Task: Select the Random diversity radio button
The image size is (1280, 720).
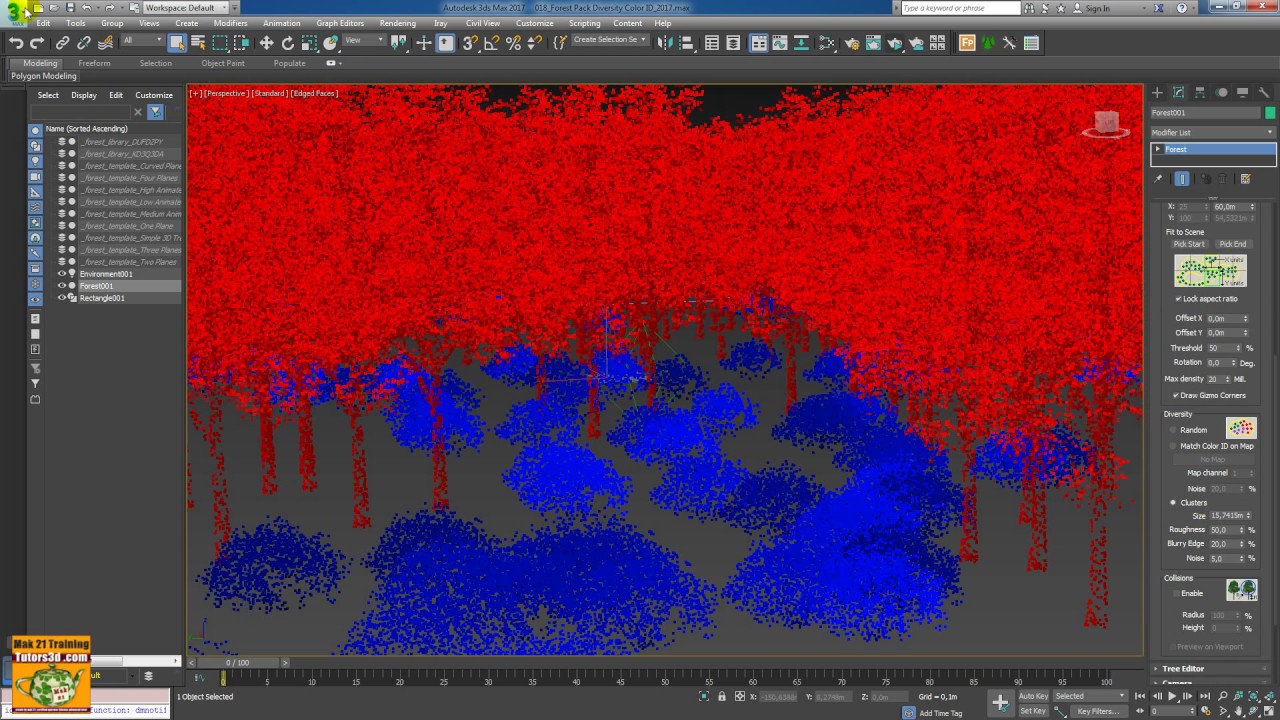Action: pyautogui.click(x=1173, y=430)
